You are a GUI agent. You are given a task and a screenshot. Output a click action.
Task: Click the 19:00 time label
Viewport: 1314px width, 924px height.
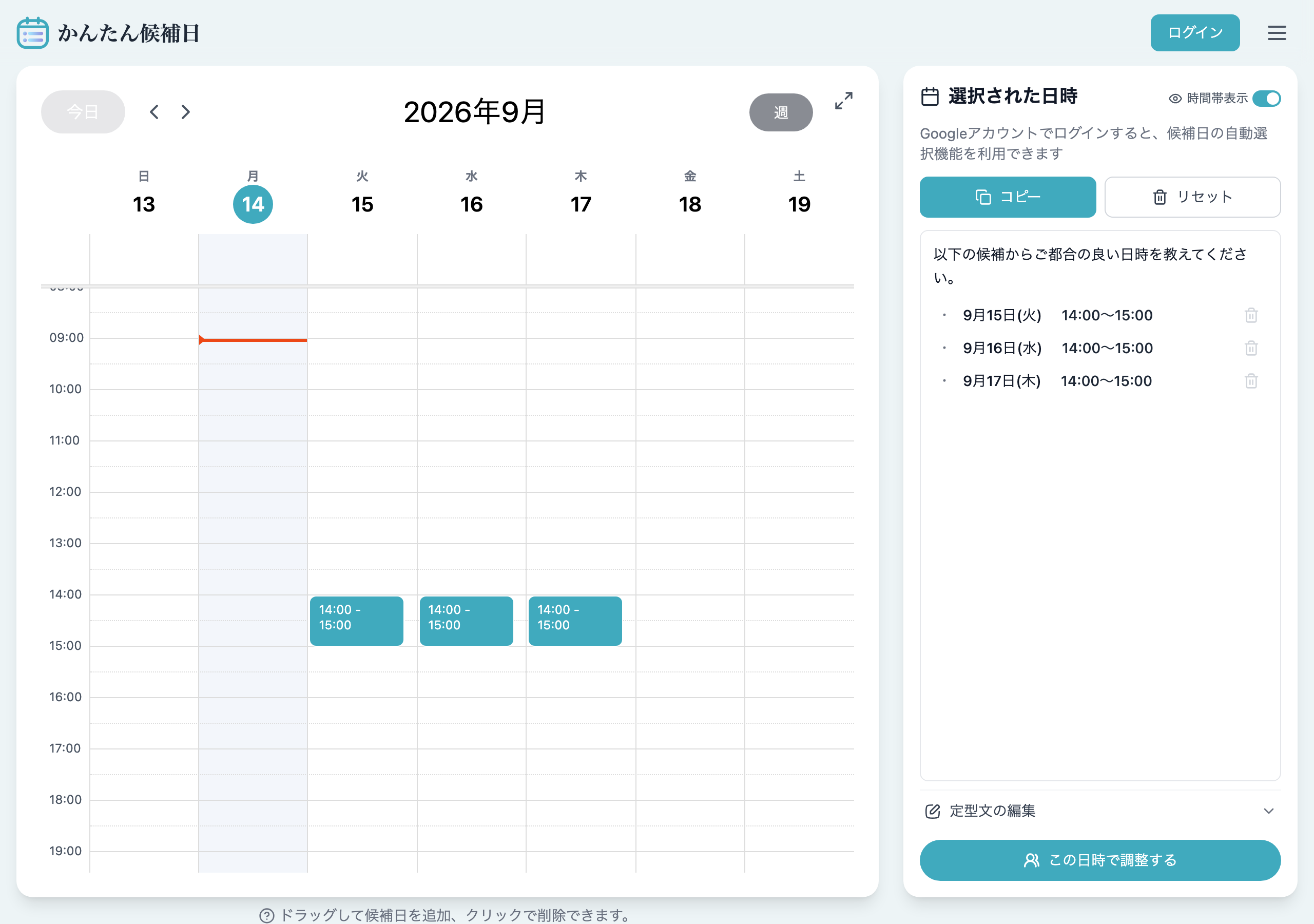65,851
